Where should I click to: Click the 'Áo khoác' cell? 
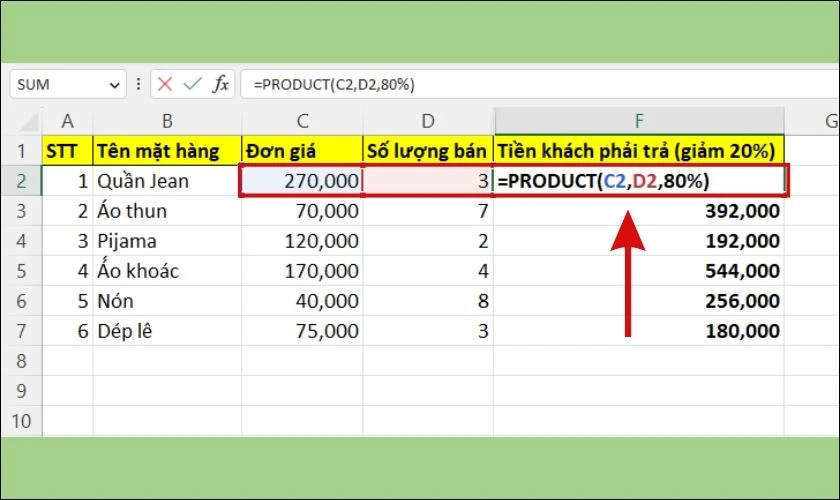click(167, 271)
